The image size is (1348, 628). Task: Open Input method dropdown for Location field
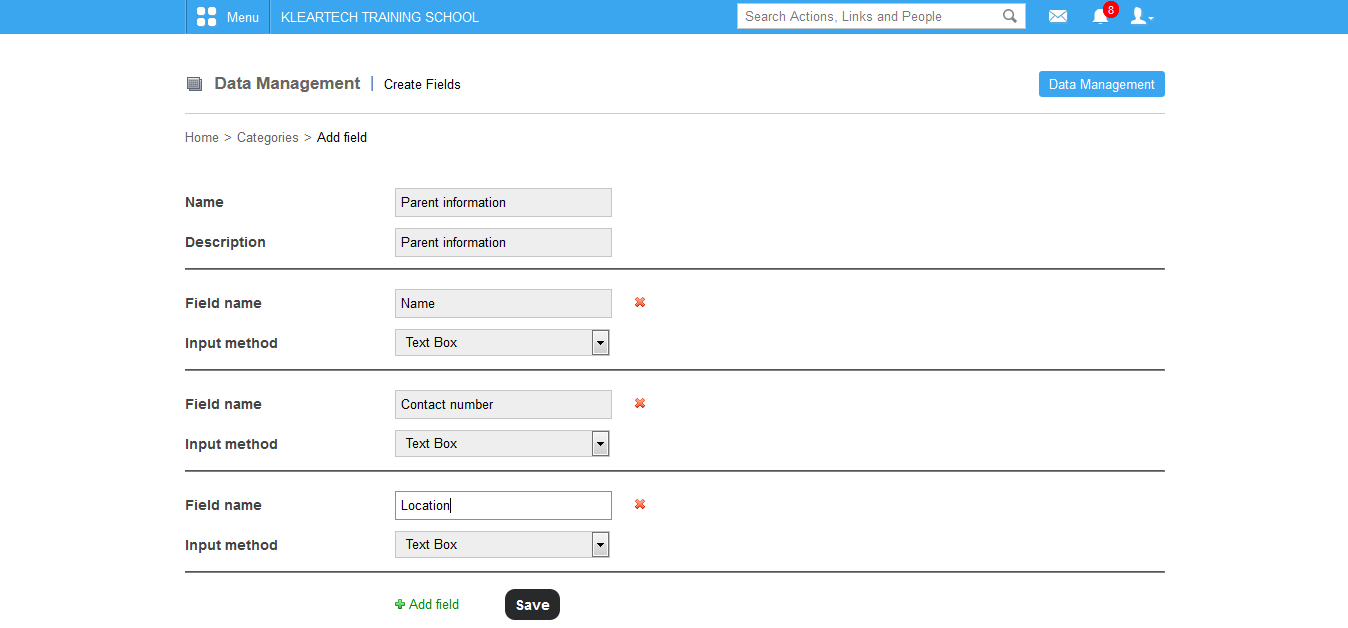point(502,545)
